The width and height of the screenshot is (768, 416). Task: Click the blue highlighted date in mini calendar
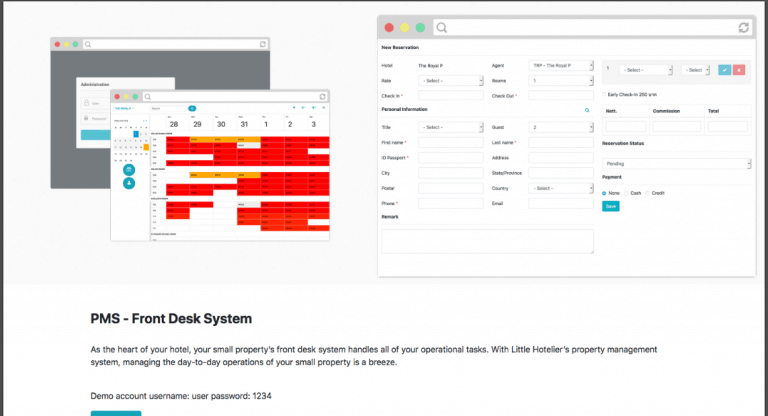136,134
